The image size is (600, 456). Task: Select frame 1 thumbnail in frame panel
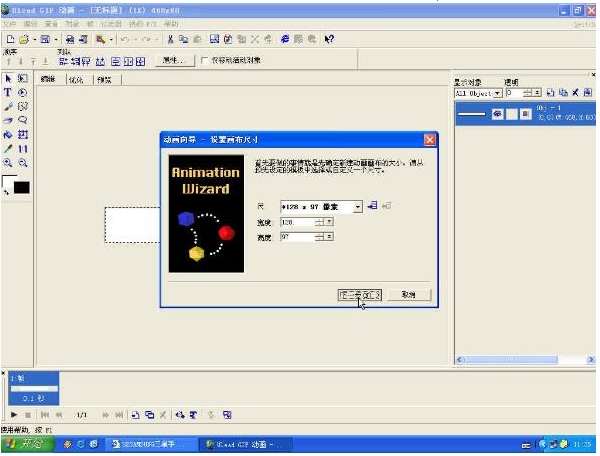(x=34, y=388)
